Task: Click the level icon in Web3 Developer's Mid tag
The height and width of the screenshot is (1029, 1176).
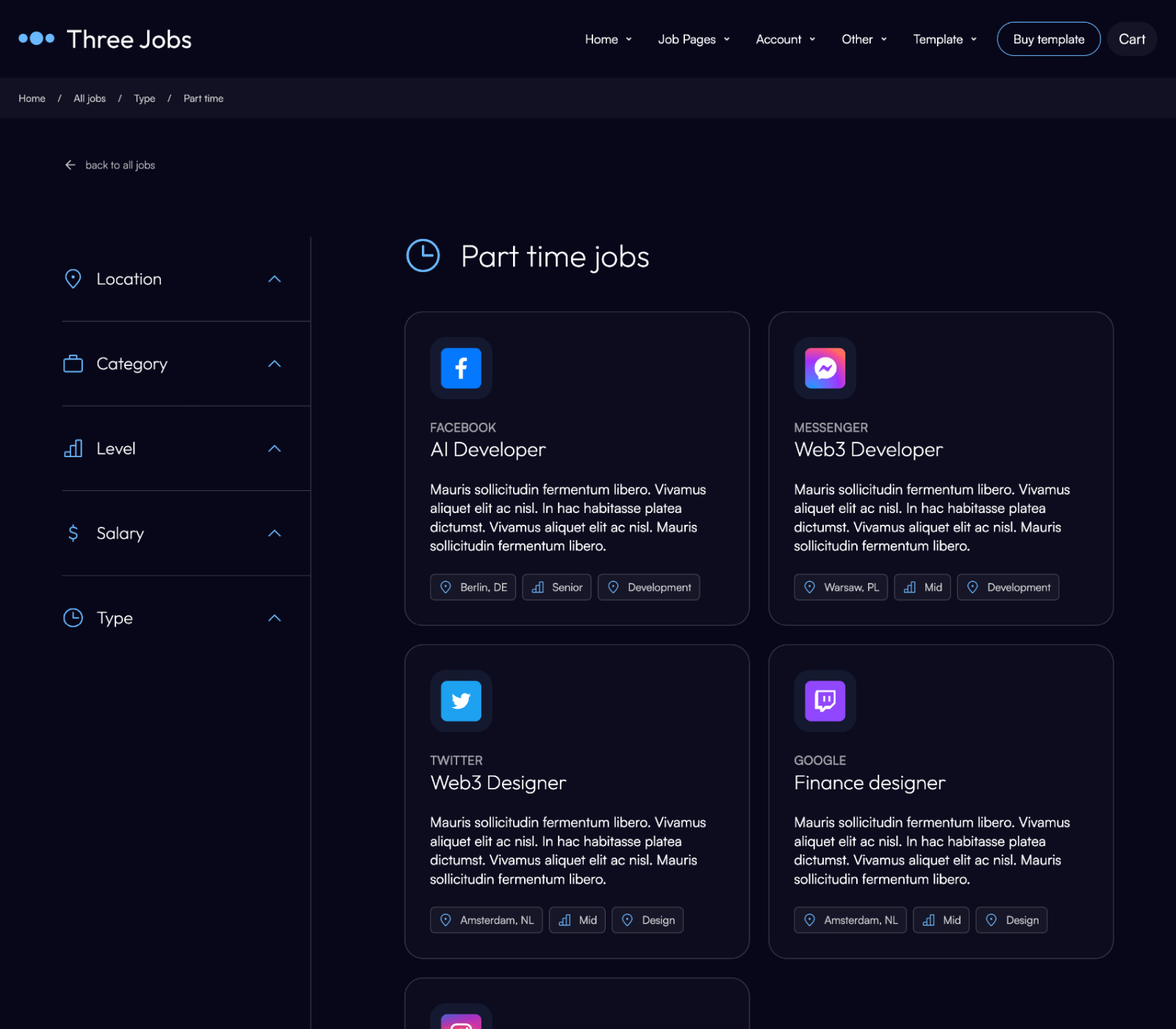Action: [x=910, y=587]
